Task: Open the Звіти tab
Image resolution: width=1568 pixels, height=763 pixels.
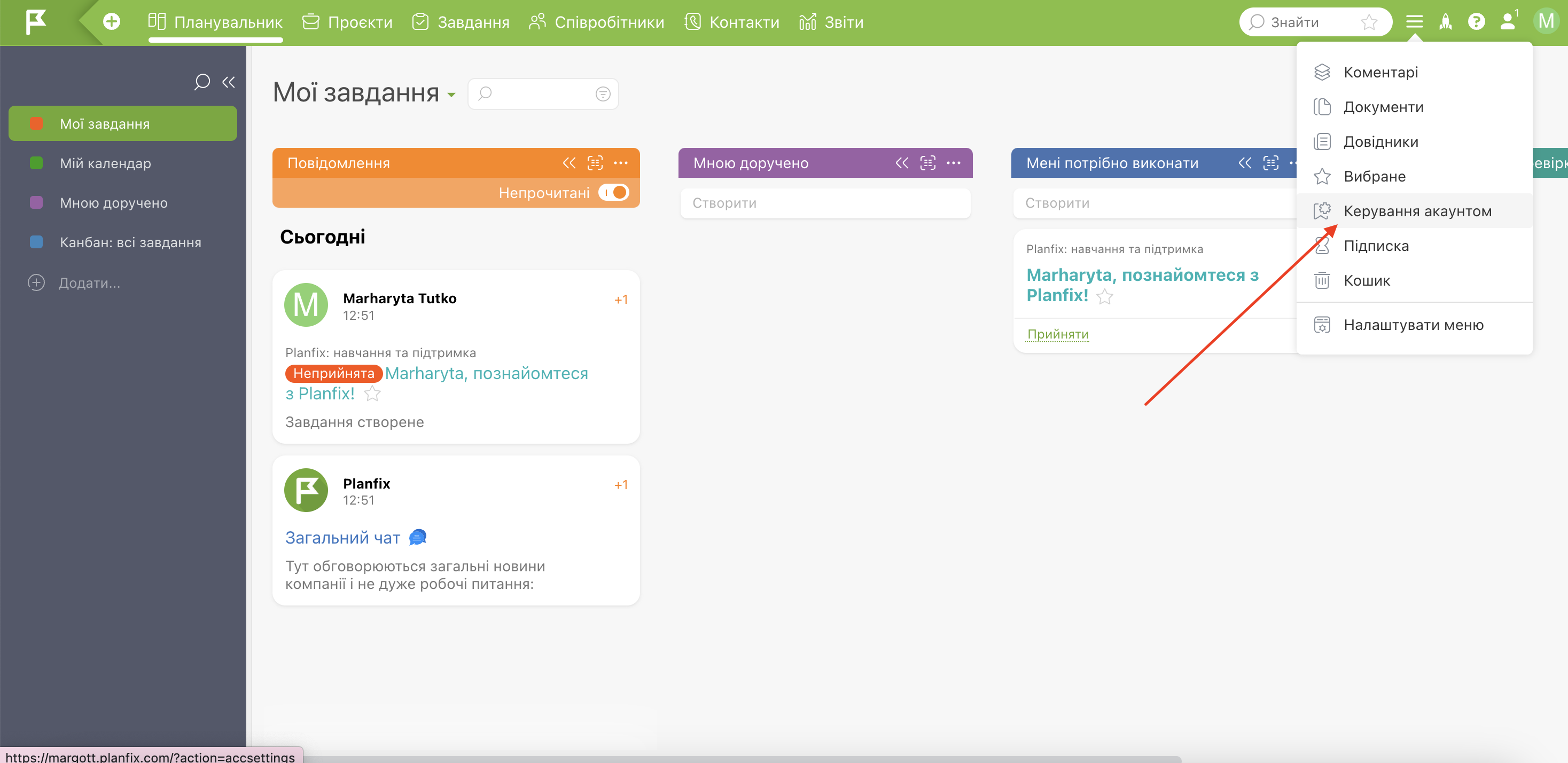Action: tap(831, 22)
